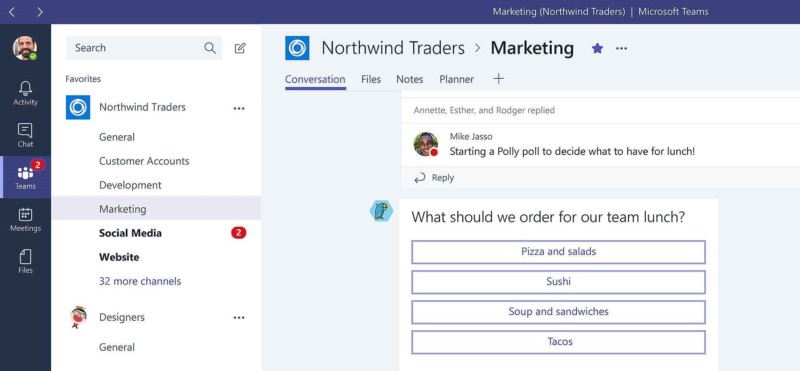
Task: Open the Development channel
Action: [130, 185]
